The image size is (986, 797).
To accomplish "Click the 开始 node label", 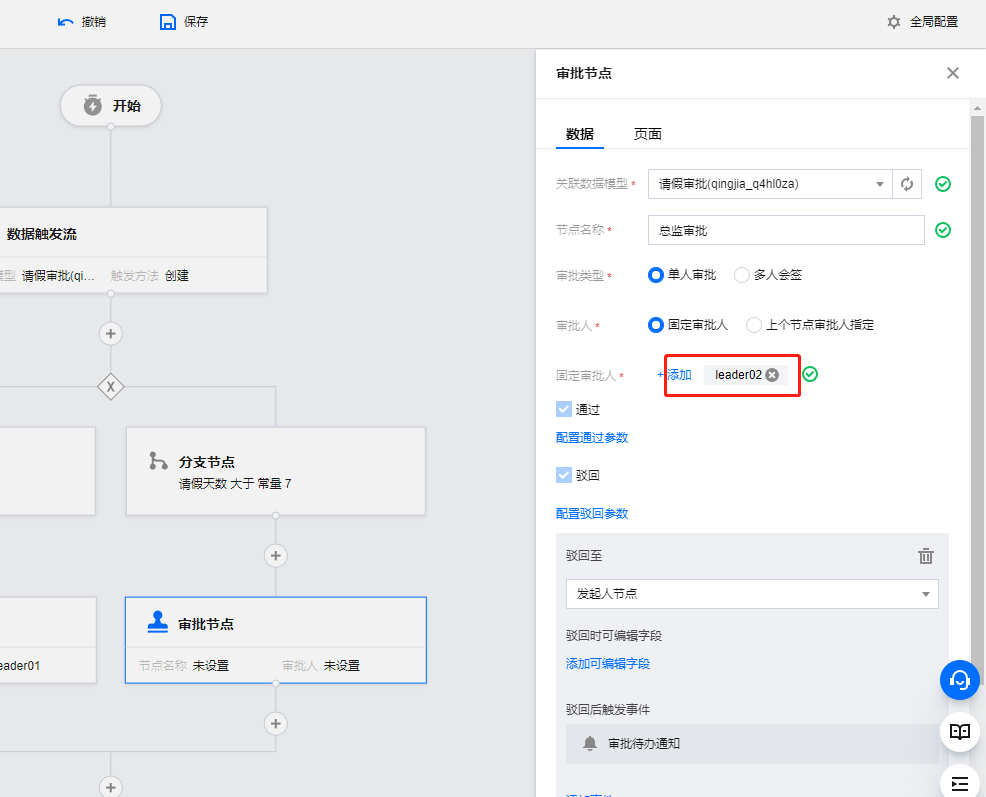I will [126, 106].
